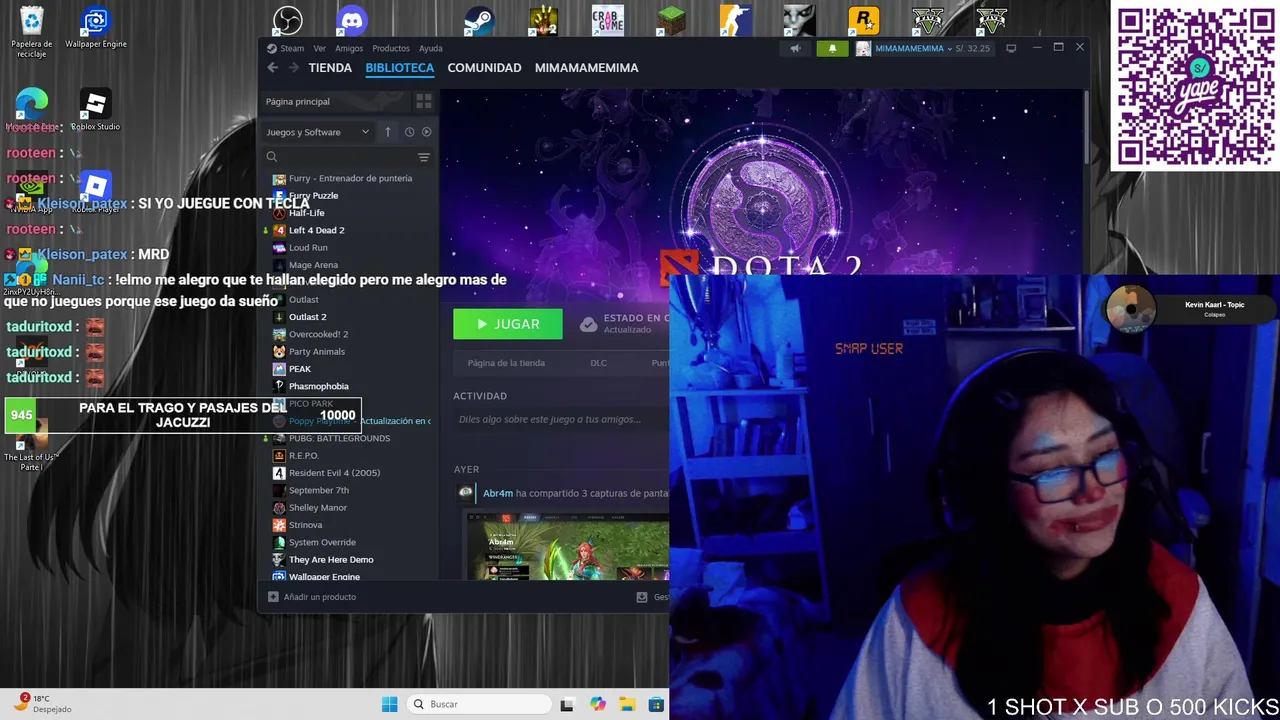Toggle show ready-to-play games filter

click(426, 132)
